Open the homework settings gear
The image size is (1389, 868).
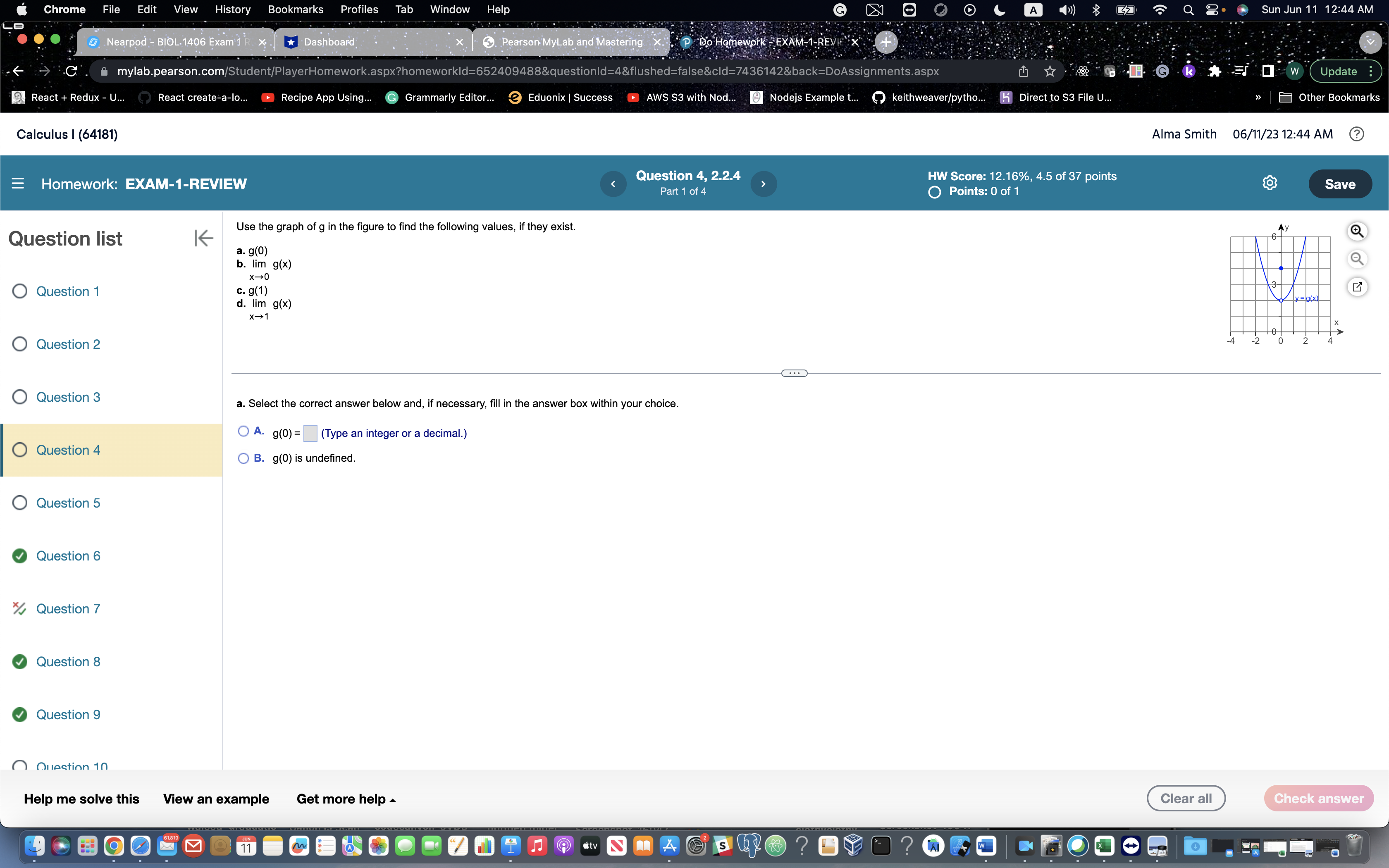pyautogui.click(x=1270, y=183)
